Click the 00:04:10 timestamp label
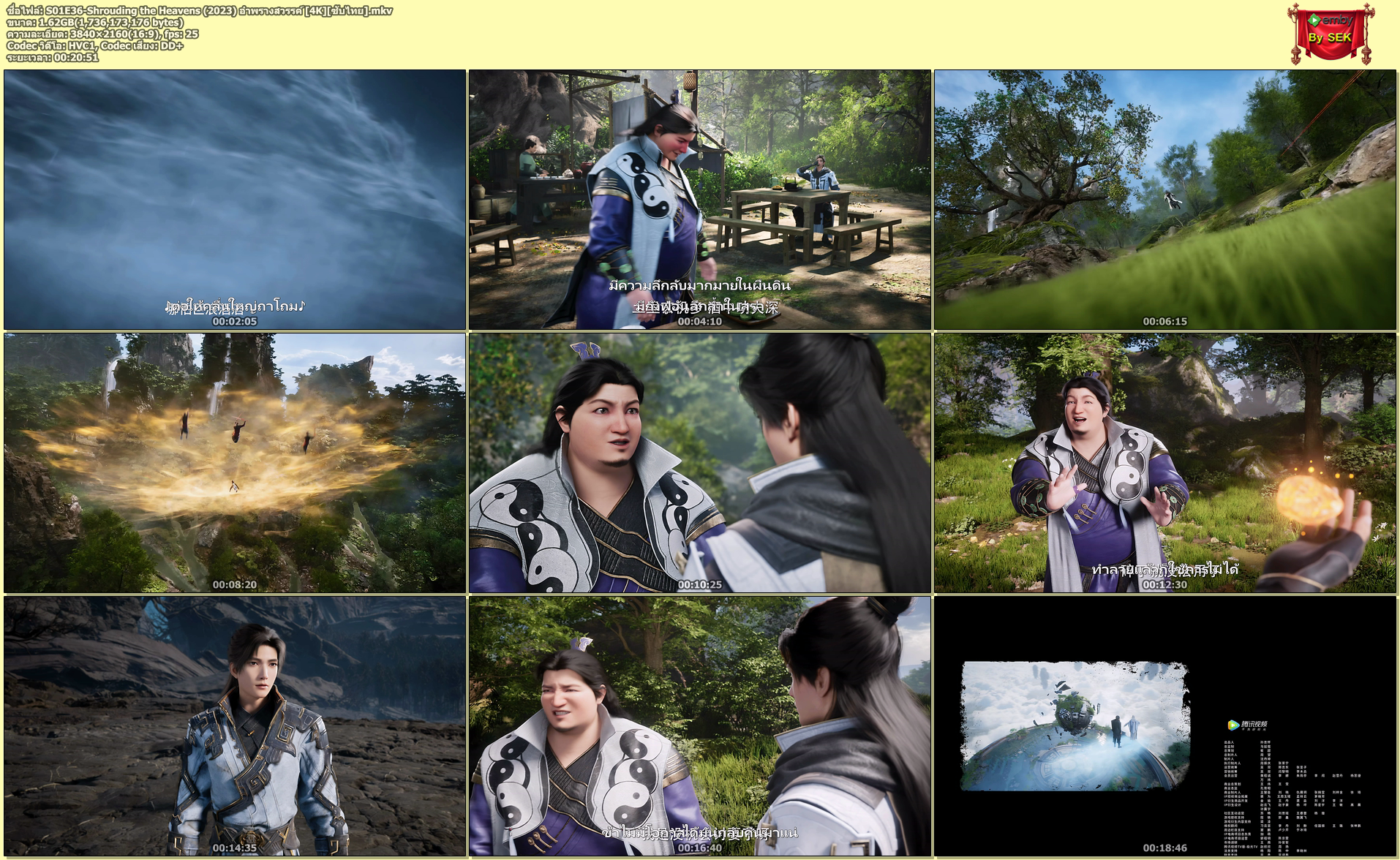This screenshot has height=860, width=1400. (x=700, y=321)
